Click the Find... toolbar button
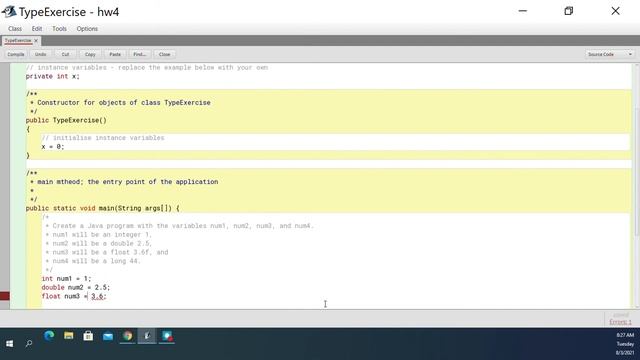 click(140, 54)
